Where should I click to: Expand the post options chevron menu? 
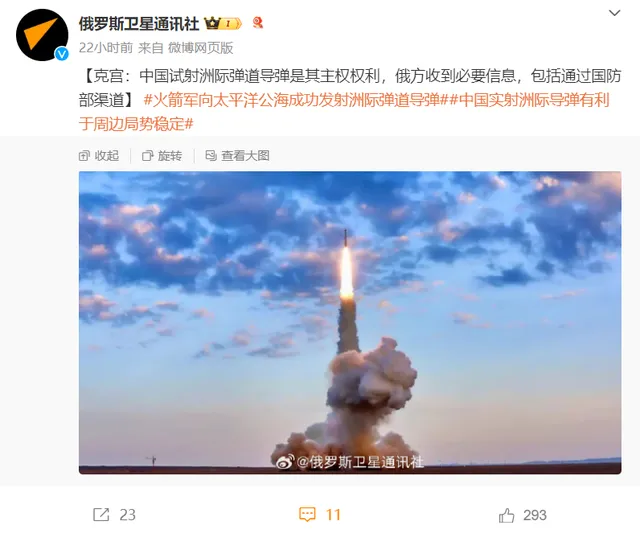tap(614, 13)
